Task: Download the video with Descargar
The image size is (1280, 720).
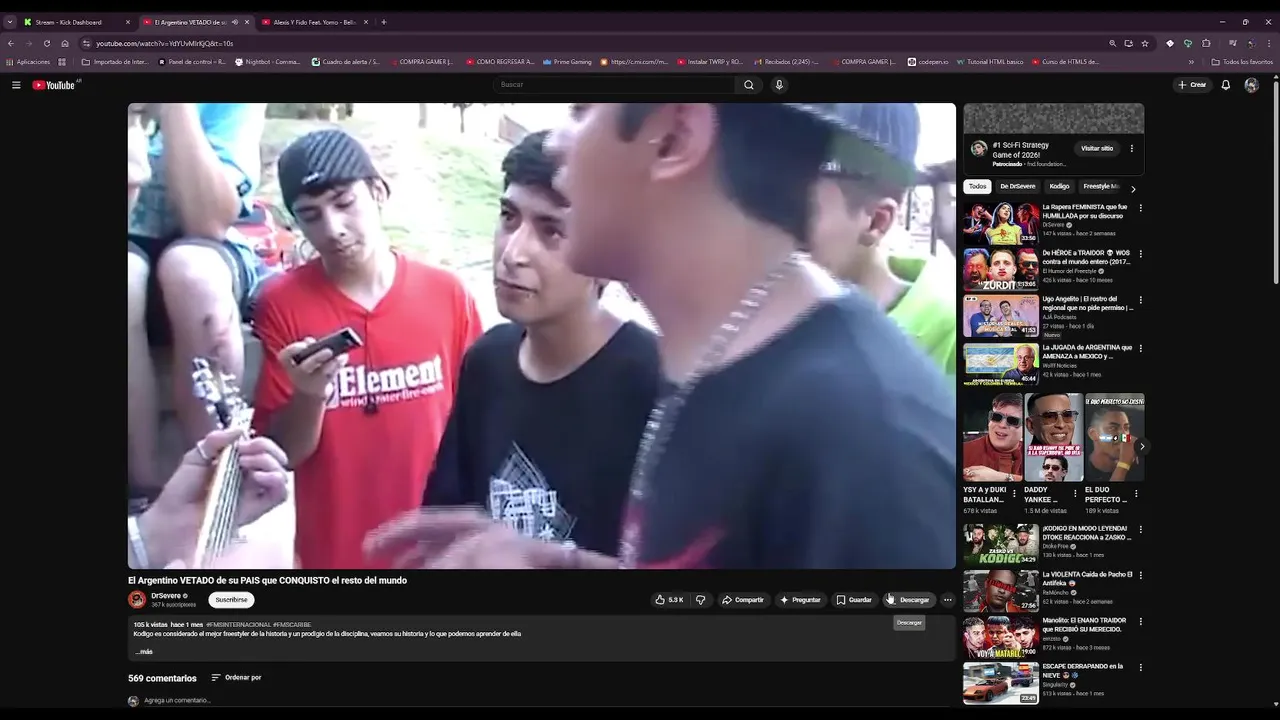Action: point(909,600)
